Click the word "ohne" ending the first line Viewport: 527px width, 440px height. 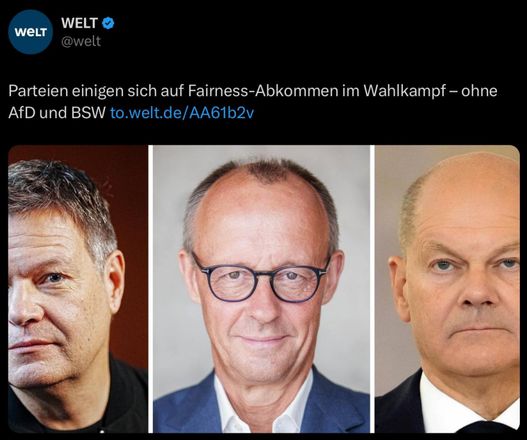[479, 91]
